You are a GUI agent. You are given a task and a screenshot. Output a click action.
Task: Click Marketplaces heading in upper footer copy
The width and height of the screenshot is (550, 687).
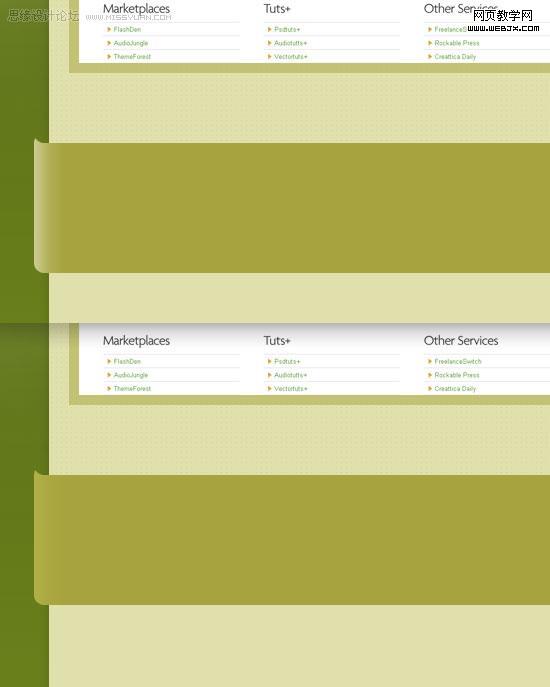coord(136,9)
